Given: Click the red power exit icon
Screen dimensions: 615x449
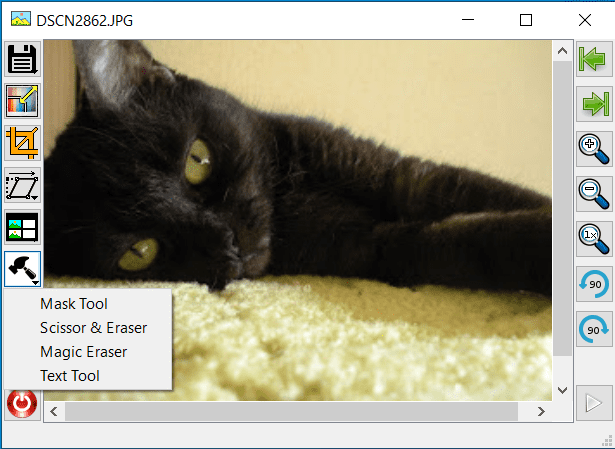Looking at the screenshot, I should click(x=22, y=404).
